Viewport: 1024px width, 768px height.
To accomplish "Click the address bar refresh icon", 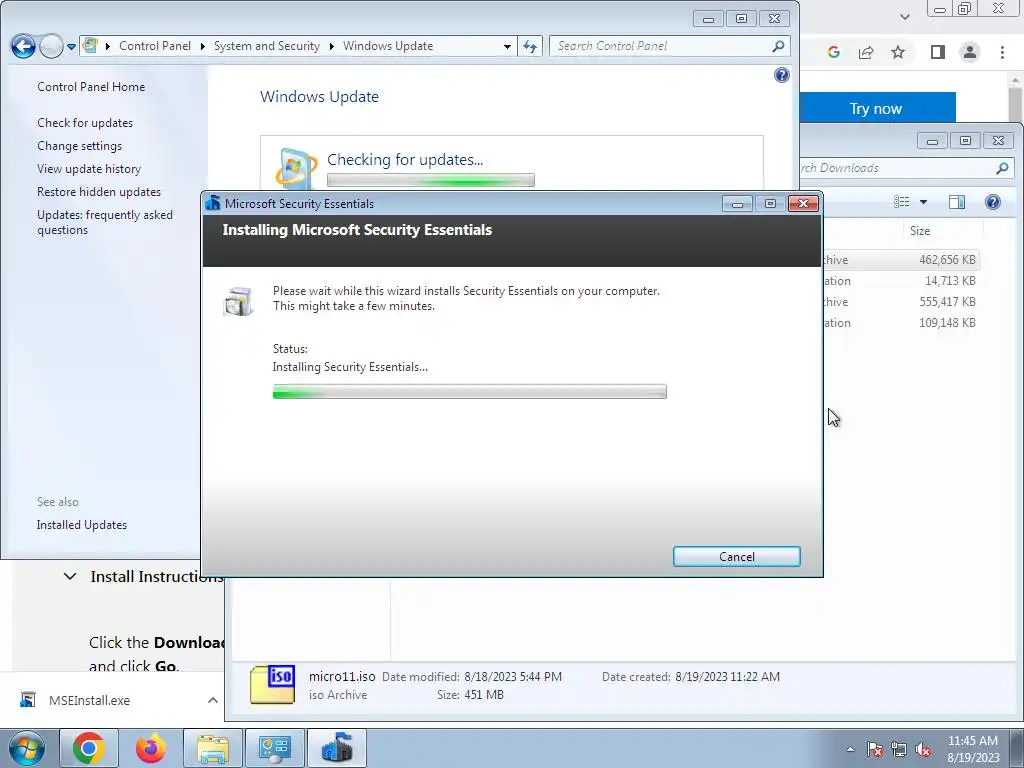I will click(530, 46).
